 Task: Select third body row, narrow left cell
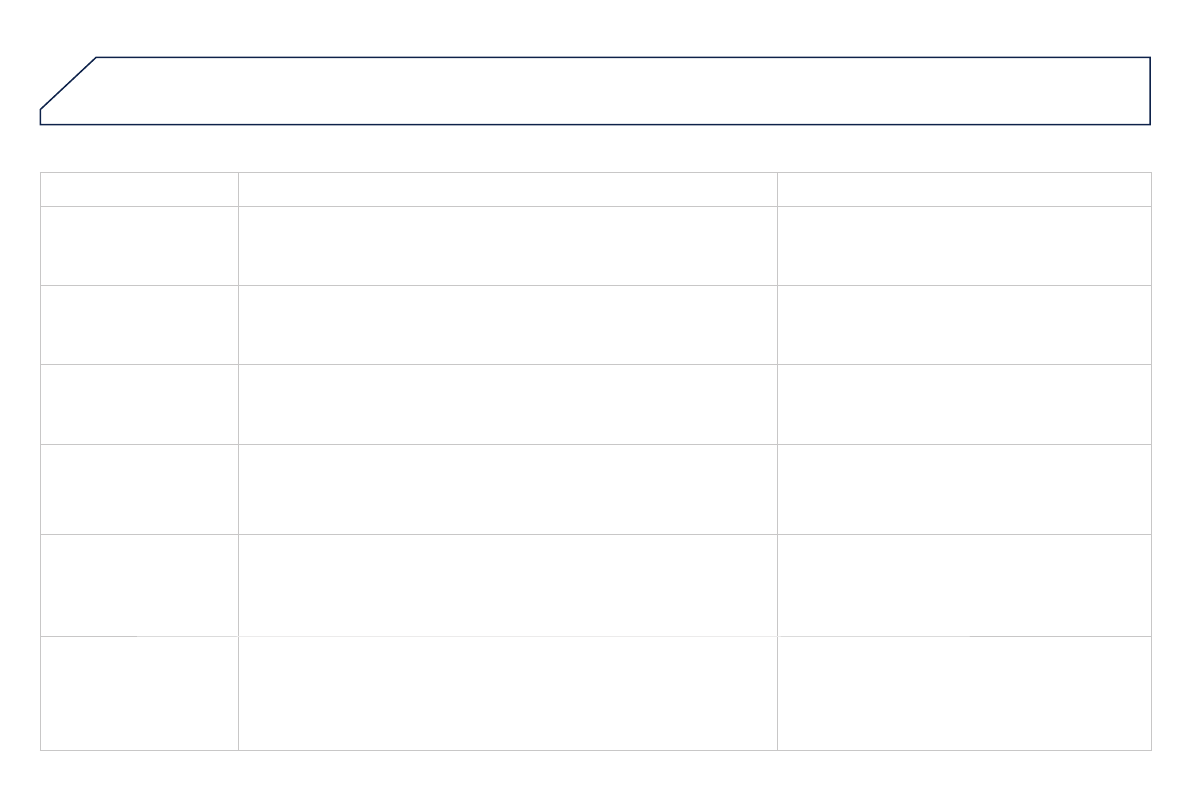click(x=139, y=404)
